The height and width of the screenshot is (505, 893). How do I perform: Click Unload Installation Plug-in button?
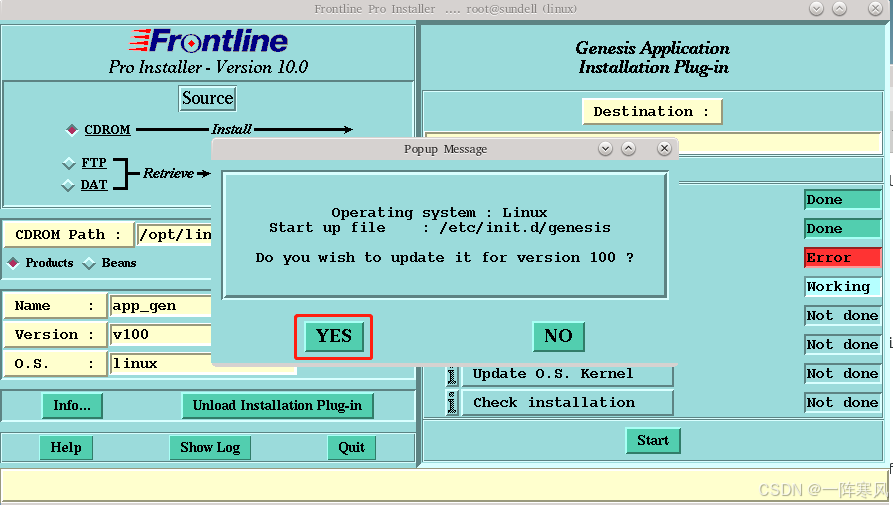(277, 405)
